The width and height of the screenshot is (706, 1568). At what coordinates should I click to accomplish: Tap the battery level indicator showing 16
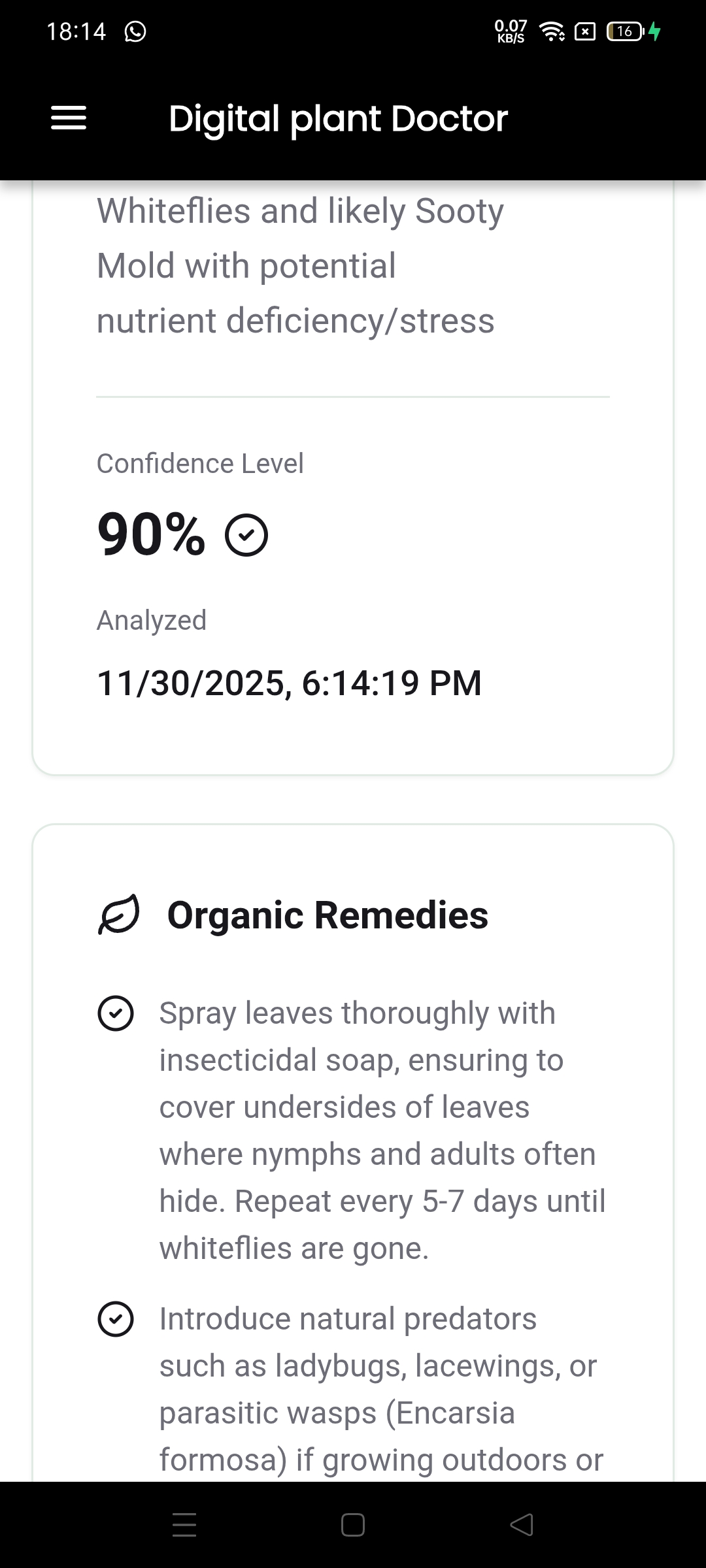[x=625, y=31]
